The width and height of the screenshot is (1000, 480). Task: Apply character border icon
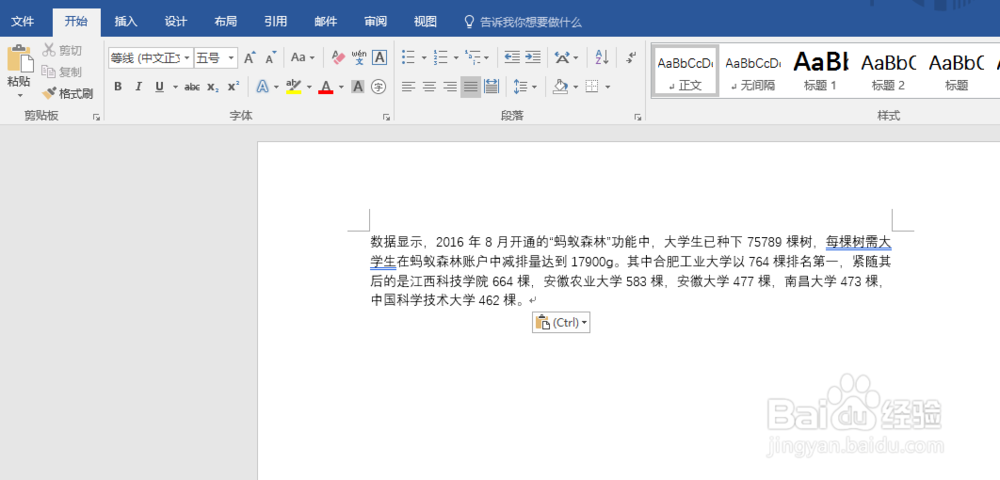tap(379, 58)
